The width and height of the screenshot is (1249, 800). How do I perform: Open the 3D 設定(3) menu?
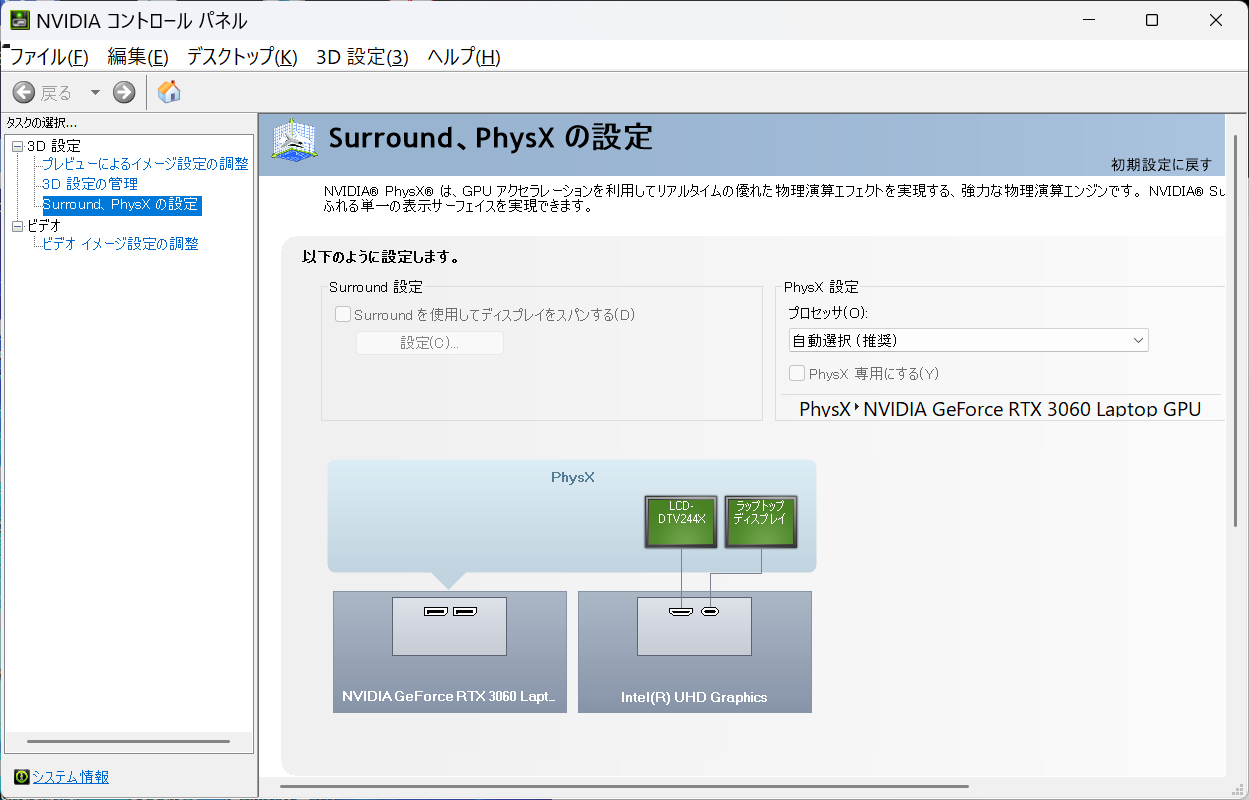[362, 57]
